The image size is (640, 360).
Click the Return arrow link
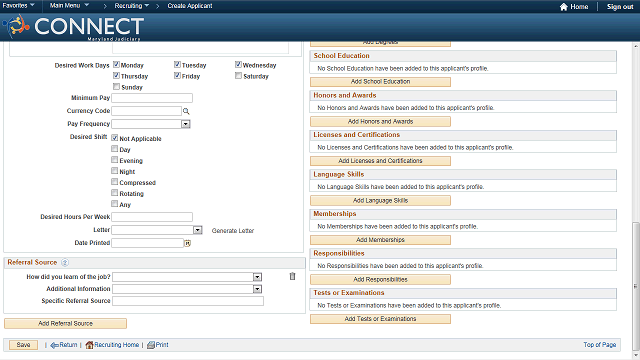tap(64, 345)
